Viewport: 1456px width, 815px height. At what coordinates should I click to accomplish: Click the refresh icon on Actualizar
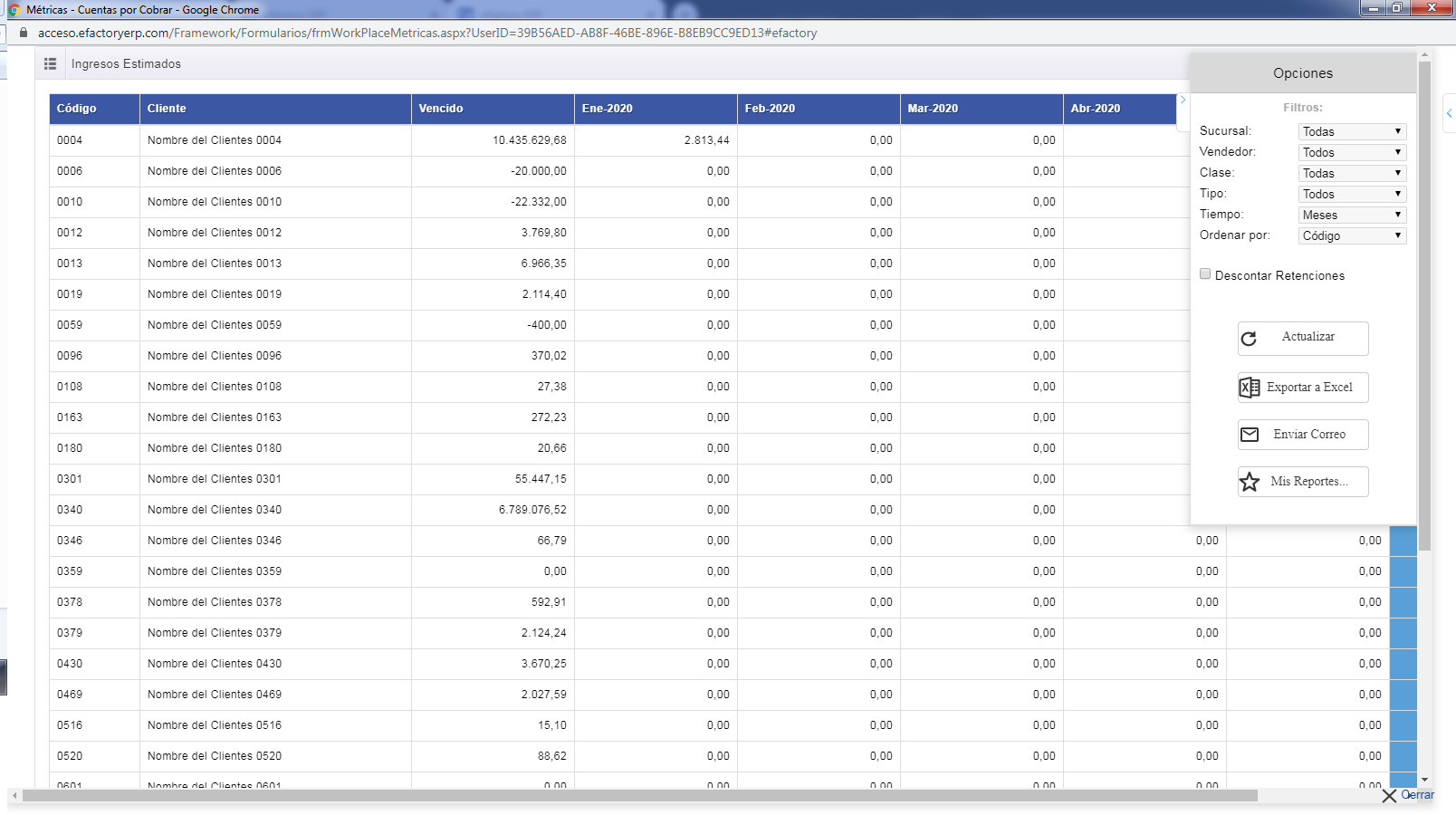tap(1249, 338)
